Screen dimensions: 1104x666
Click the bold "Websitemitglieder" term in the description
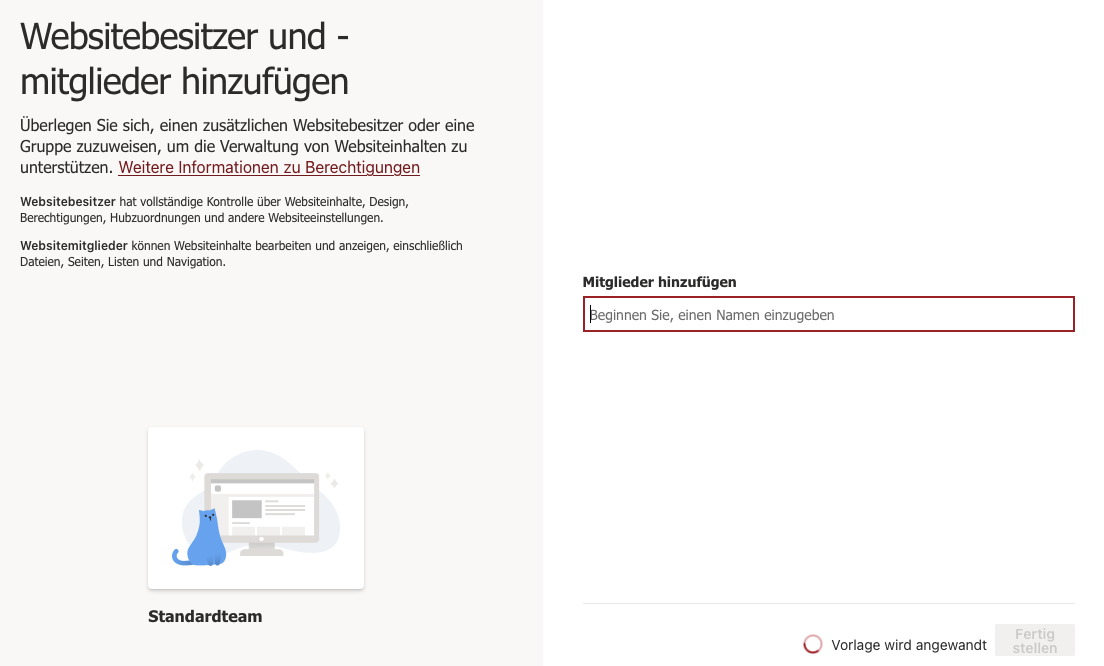pyautogui.click(x=74, y=245)
